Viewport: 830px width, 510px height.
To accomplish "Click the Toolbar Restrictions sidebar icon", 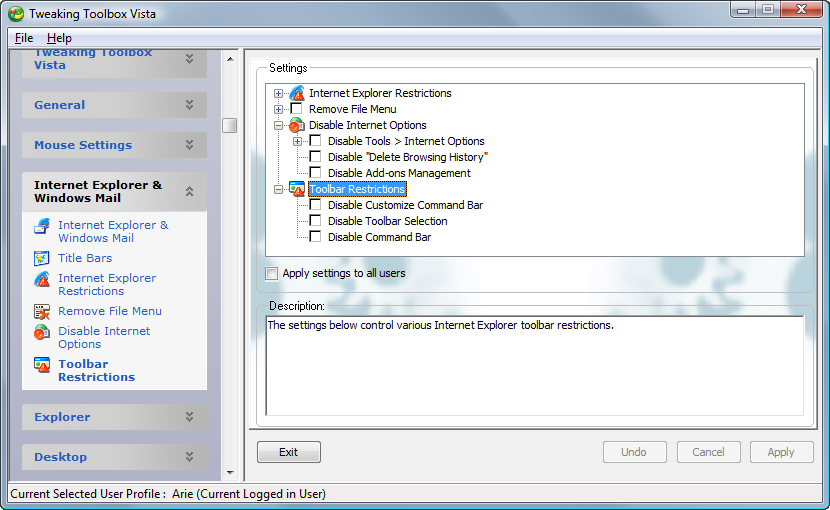I will pyautogui.click(x=42, y=365).
